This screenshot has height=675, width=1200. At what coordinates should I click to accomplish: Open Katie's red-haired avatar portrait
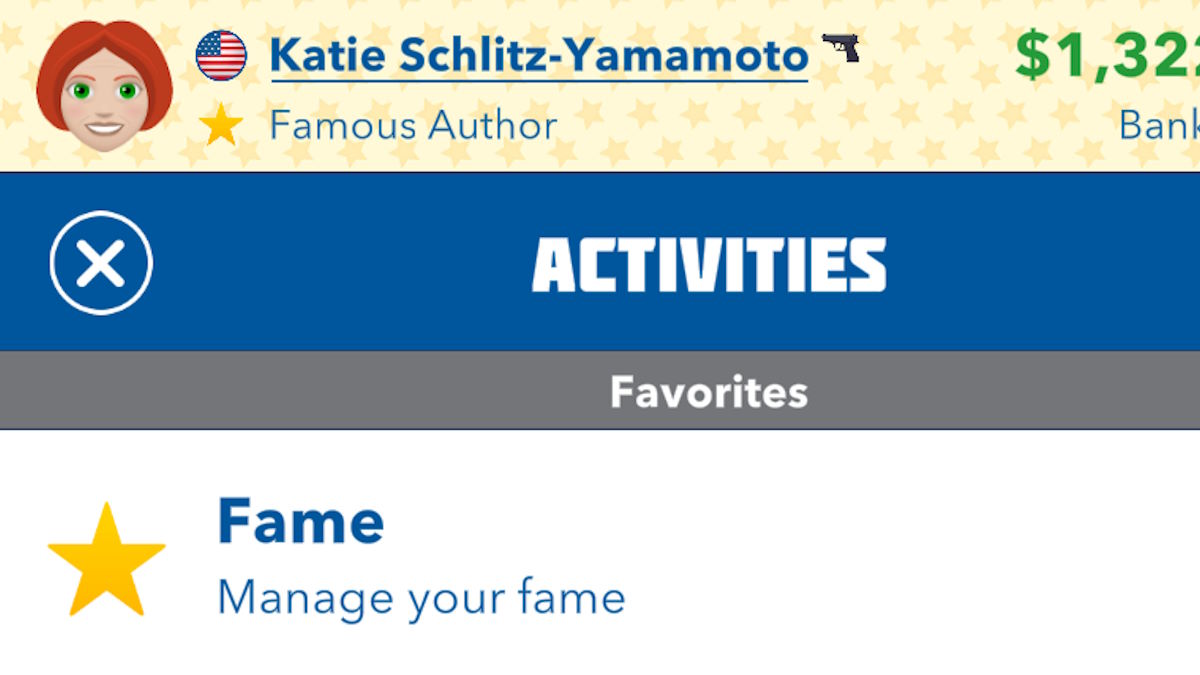pyautogui.click(x=103, y=83)
